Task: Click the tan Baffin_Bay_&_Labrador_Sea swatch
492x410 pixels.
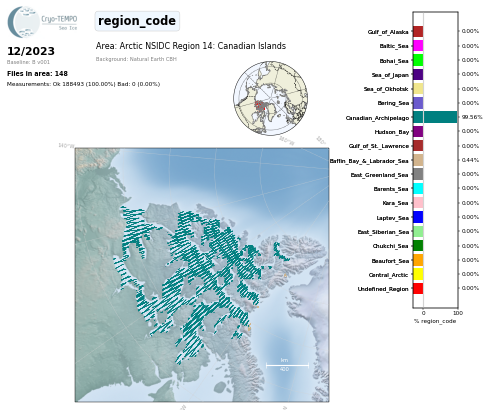Action: pos(418,160)
